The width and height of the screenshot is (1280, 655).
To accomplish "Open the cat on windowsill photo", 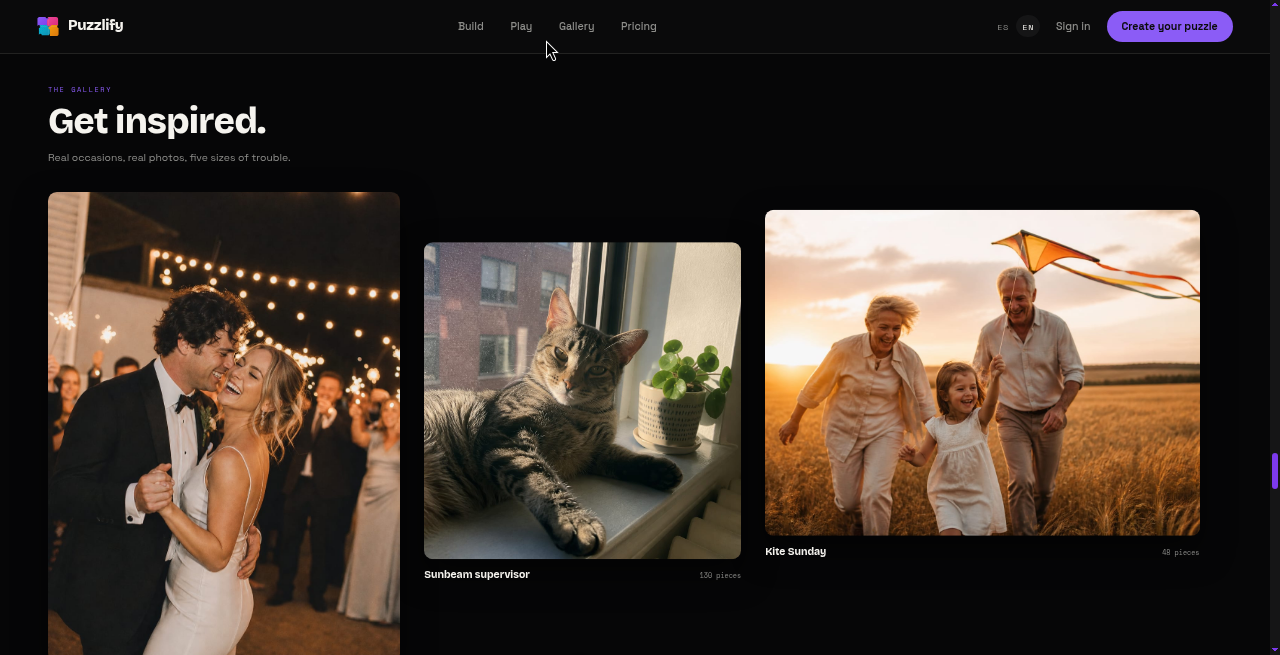I will click(x=582, y=400).
